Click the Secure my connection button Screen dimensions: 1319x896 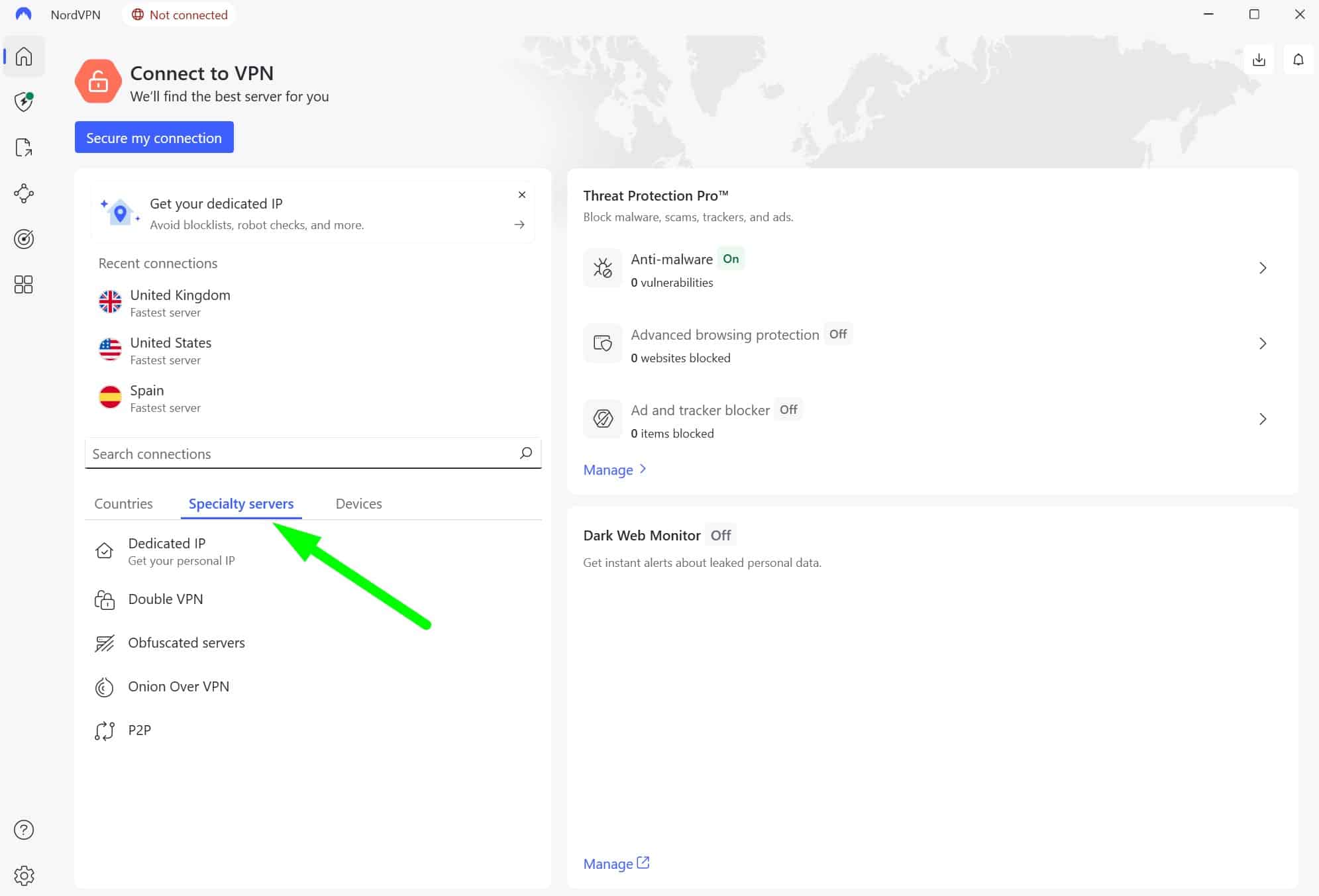click(154, 137)
